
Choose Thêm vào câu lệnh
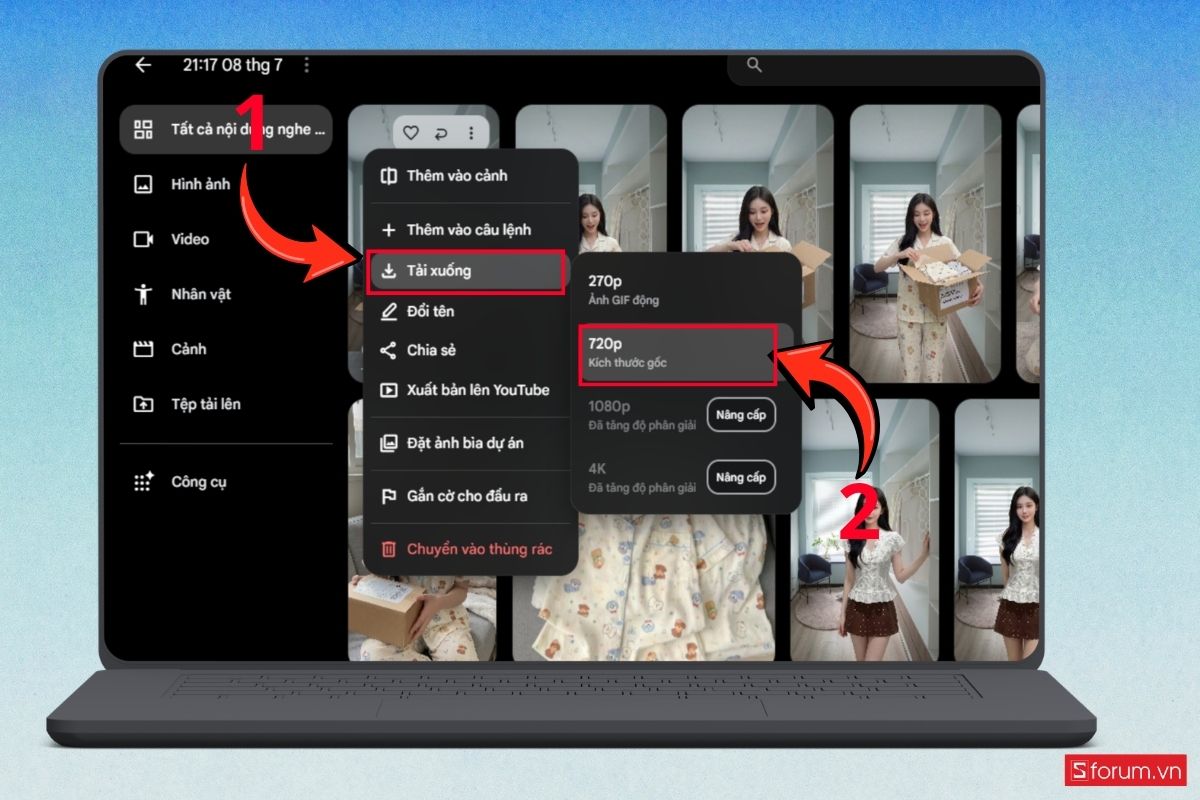tap(470, 230)
